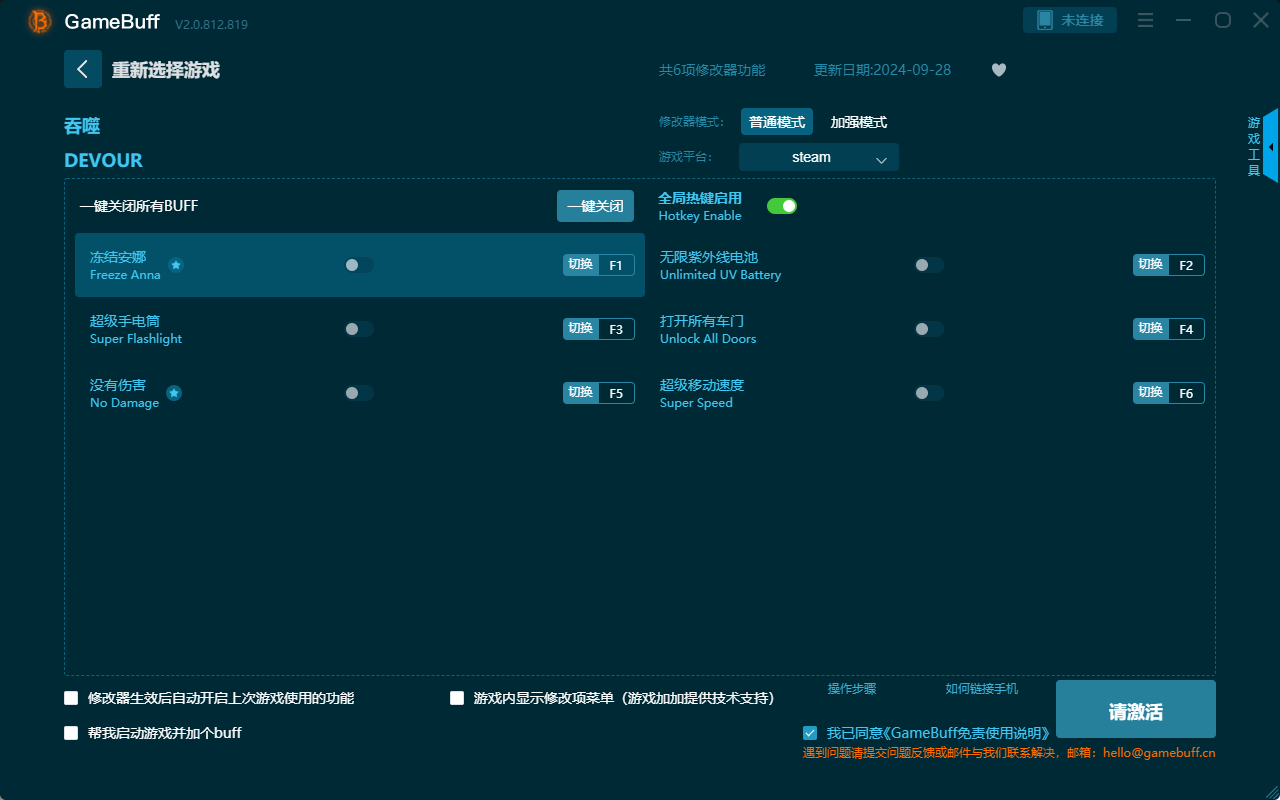Click the star icon next to No Damage
1280x800 pixels.
(174, 393)
